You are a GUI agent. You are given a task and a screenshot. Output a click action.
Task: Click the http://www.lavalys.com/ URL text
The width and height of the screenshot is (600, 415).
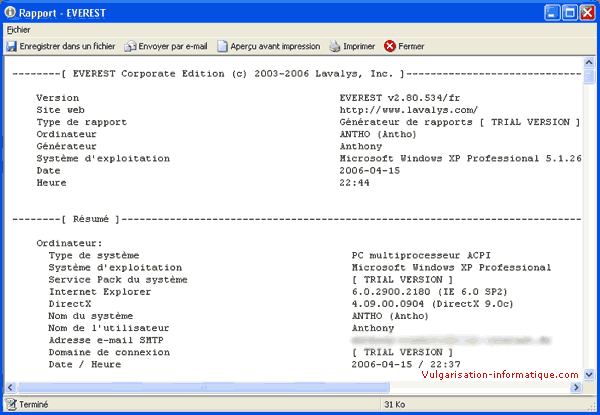click(409, 110)
